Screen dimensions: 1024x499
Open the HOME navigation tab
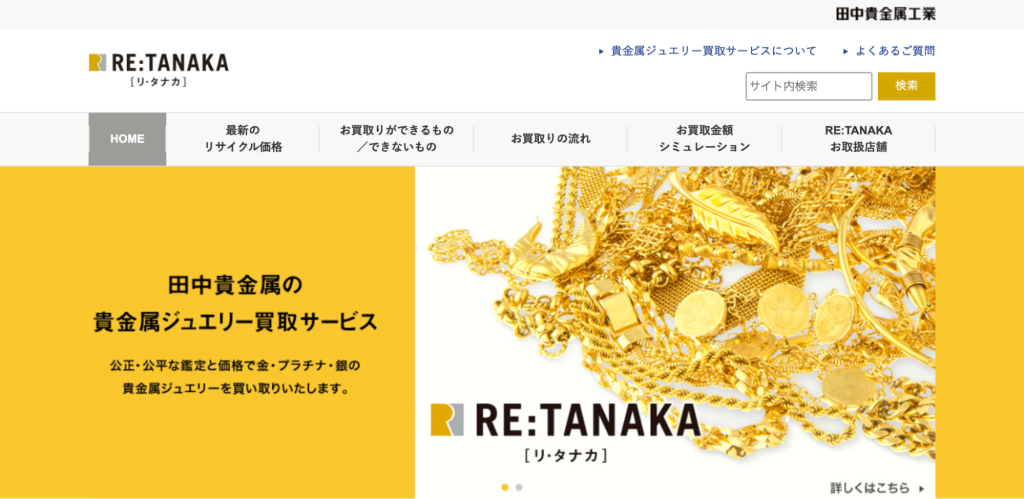pyautogui.click(x=127, y=139)
